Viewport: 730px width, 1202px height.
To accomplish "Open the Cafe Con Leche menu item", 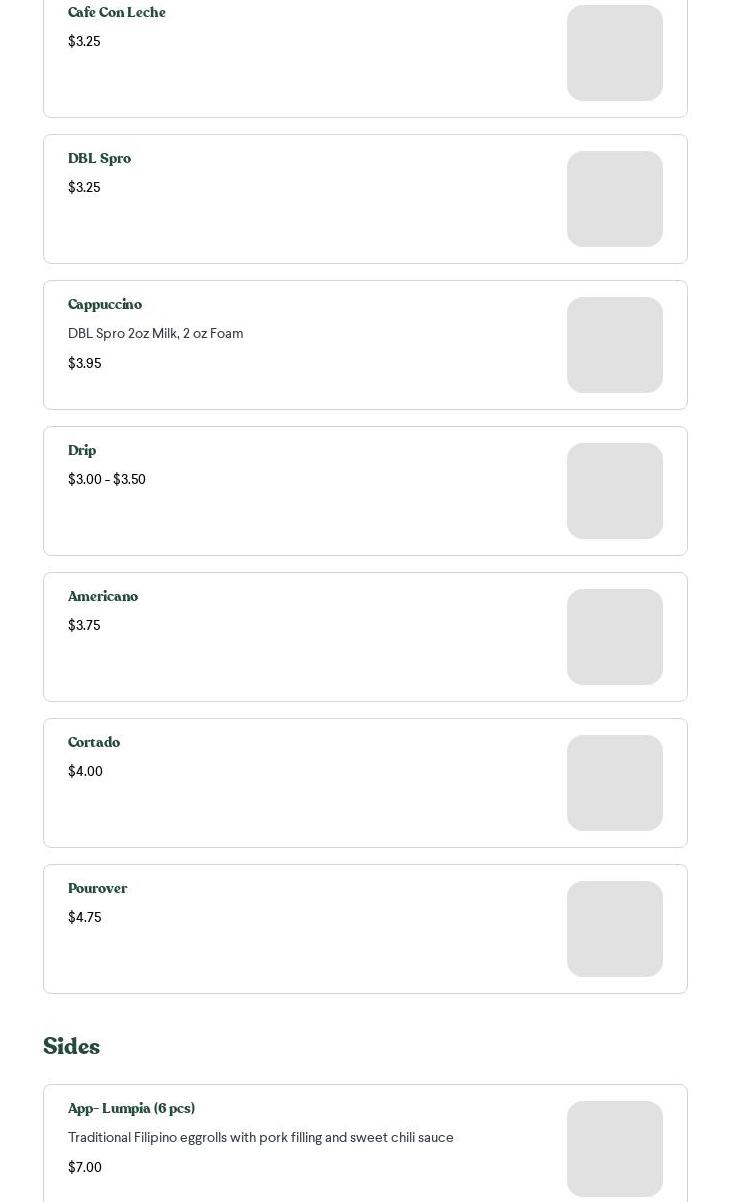I will [x=117, y=13].
